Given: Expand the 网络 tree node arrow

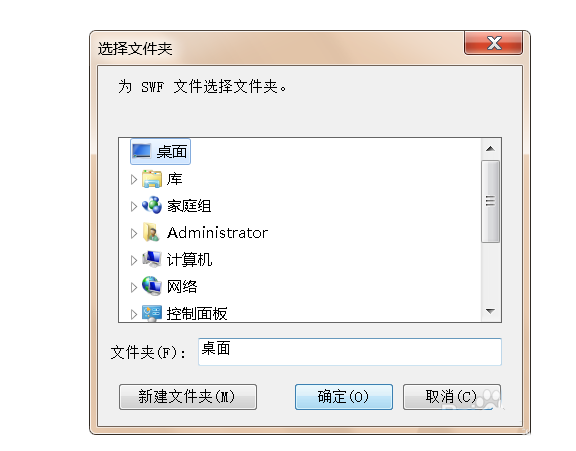Looking at the screenshot, I should (x=134, y=287).
